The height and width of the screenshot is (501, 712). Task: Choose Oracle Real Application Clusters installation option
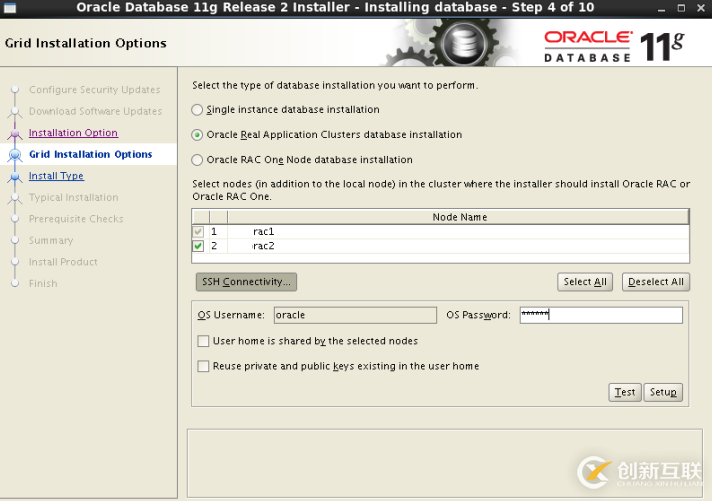tap(197, 135)
